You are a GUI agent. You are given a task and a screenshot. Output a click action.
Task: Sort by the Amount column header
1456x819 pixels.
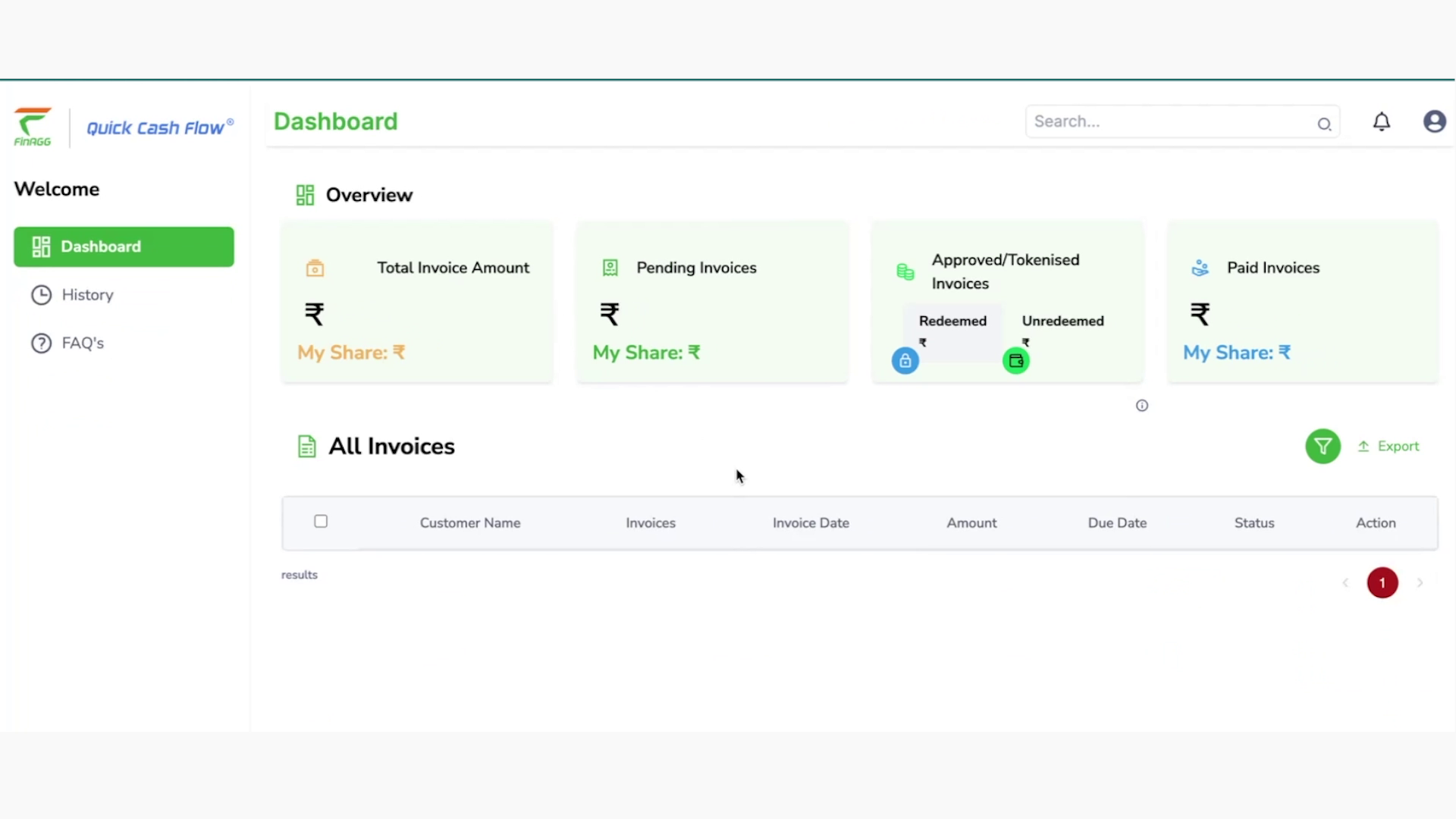tap(971, 522)
